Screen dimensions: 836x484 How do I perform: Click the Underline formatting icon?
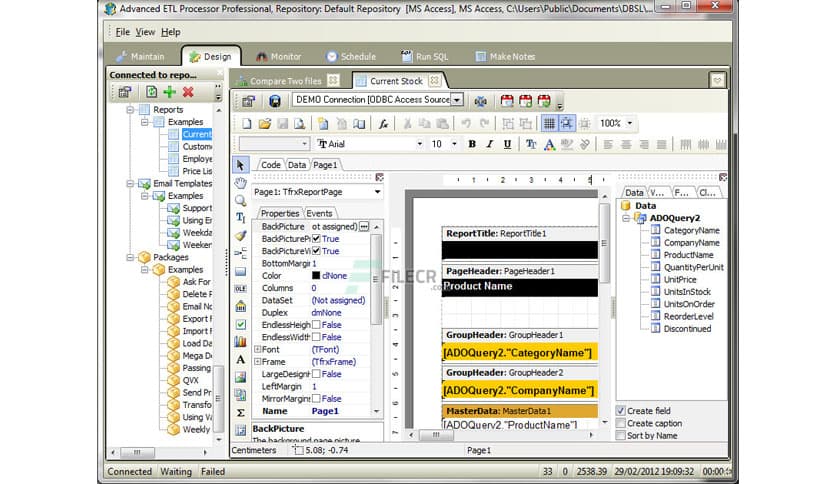507,144
